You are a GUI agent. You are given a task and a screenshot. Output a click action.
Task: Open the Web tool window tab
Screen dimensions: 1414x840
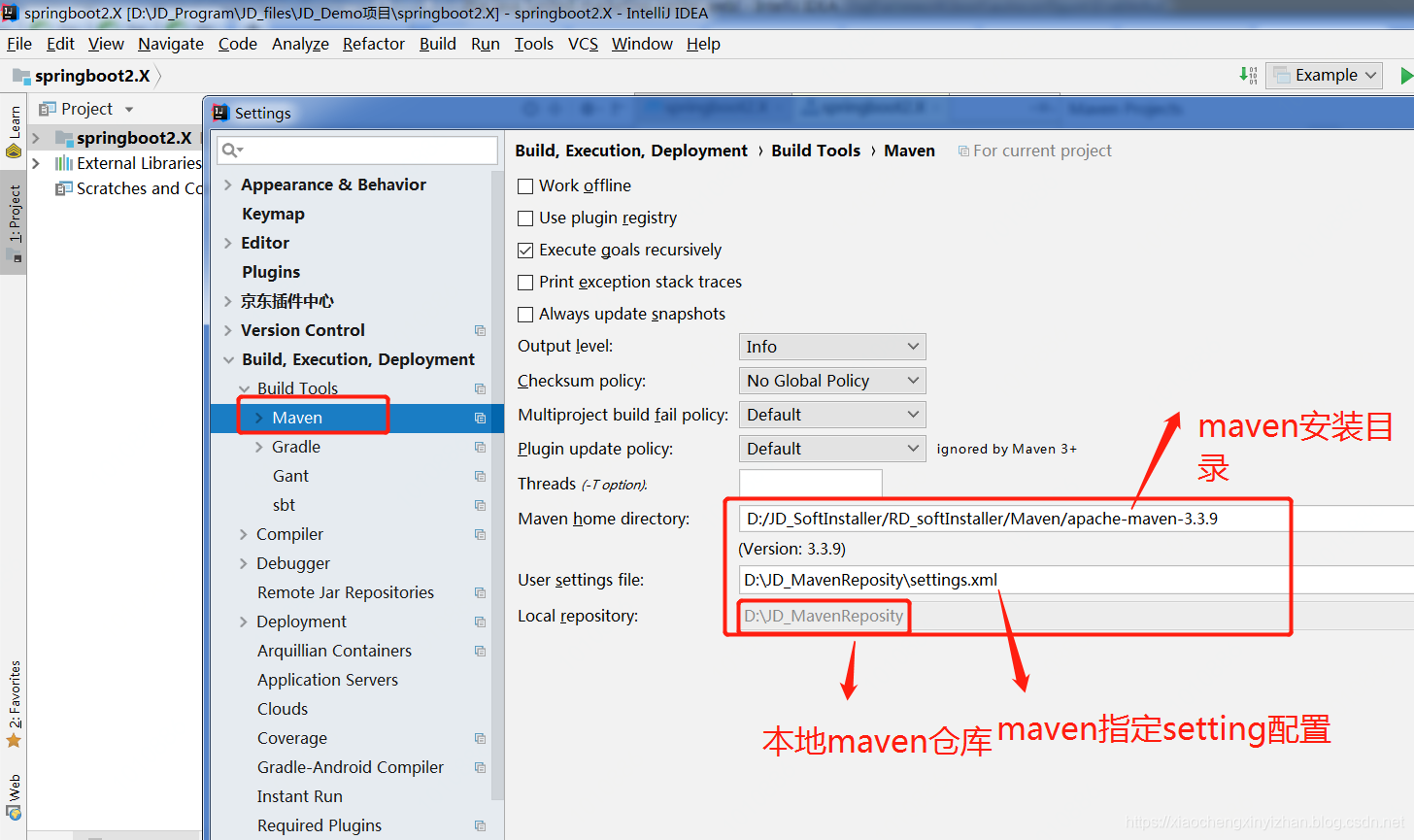pyautogui.click(x=14, y=796)
